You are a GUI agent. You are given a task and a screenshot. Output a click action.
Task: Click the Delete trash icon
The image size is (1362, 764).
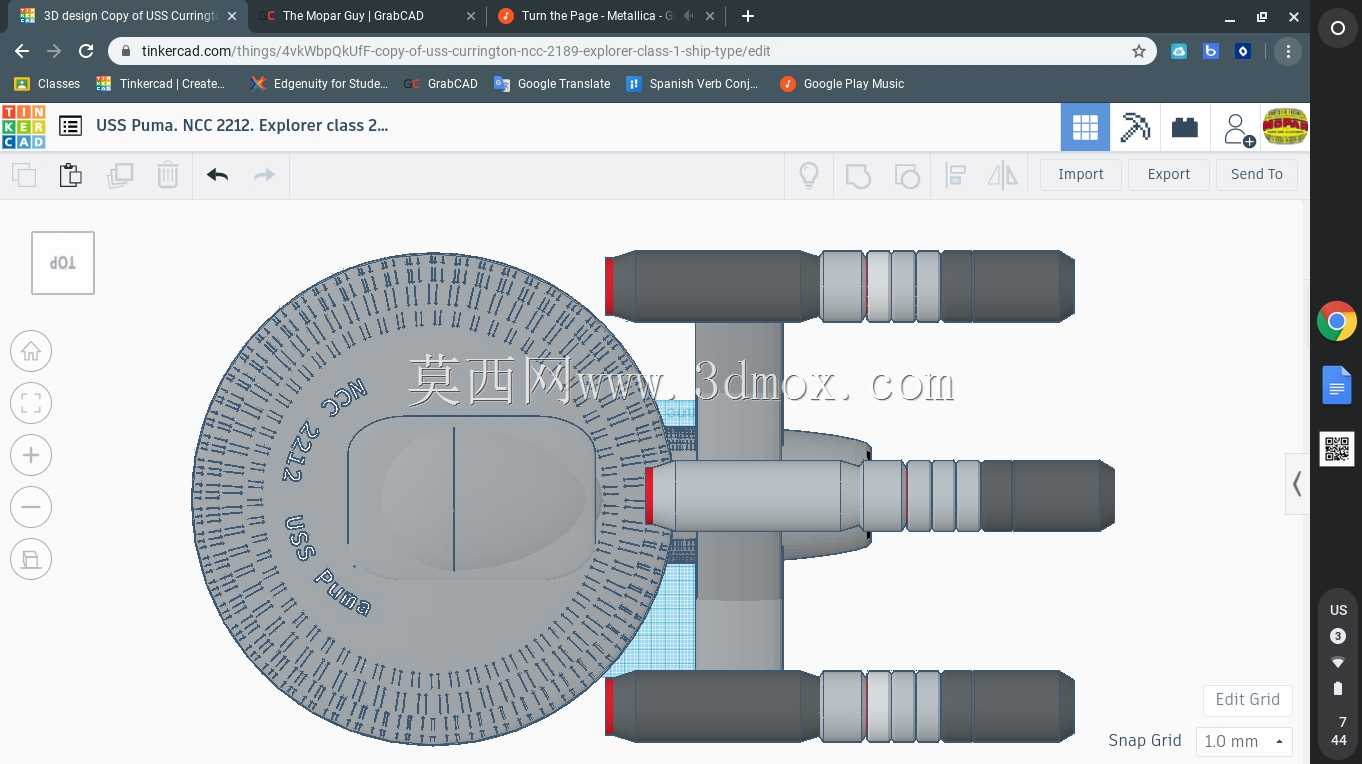click(x=168, y=175)
